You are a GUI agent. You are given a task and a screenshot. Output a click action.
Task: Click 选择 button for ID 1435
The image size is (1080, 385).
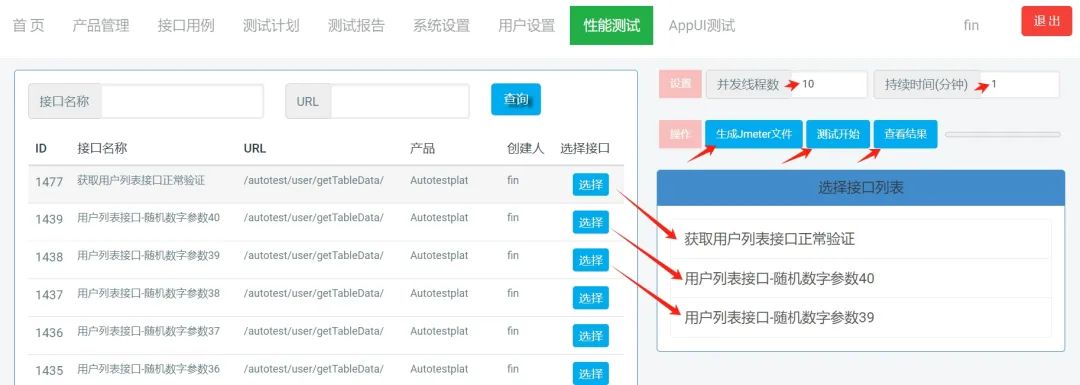point(591,374)
